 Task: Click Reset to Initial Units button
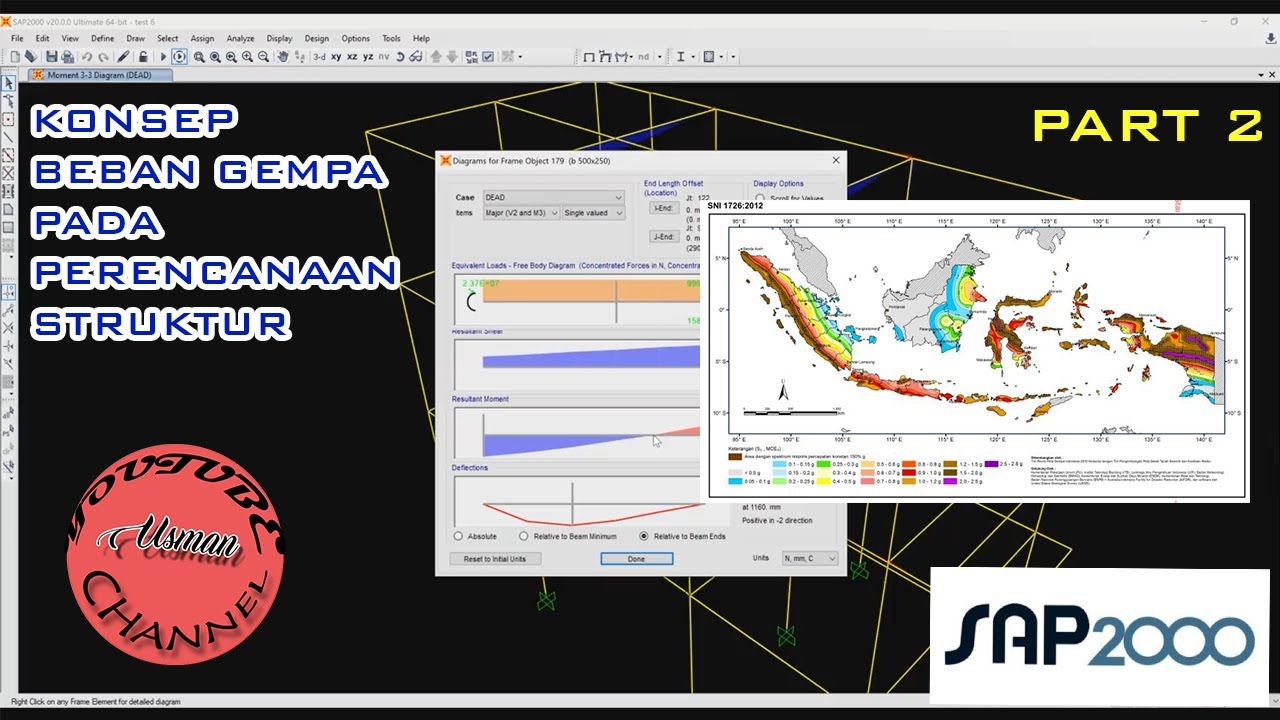click(x=495, y=559)
